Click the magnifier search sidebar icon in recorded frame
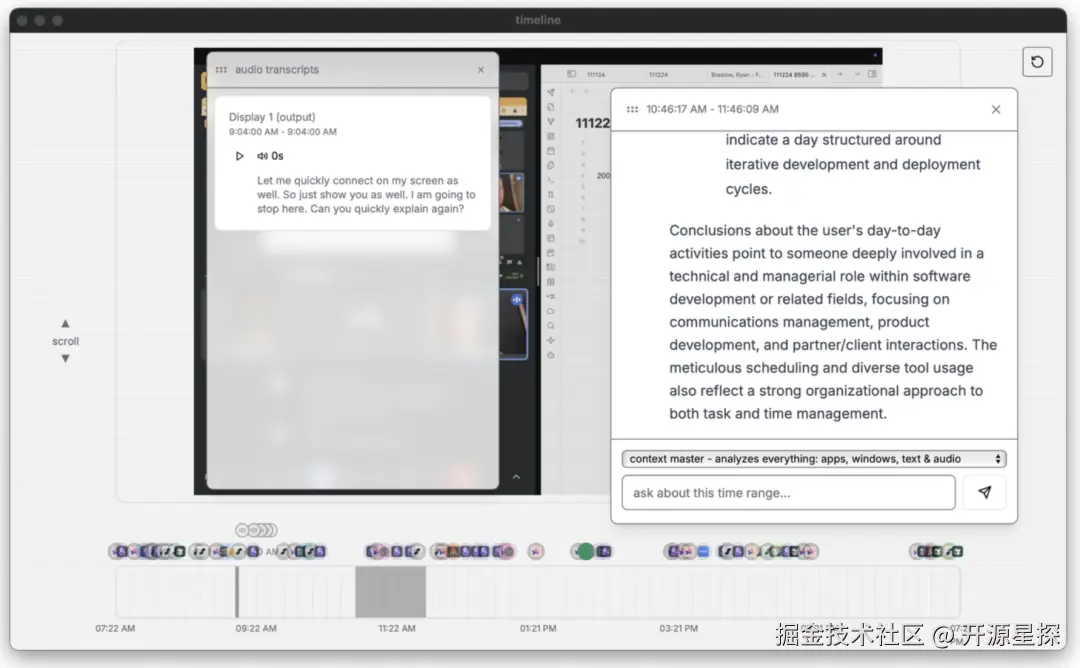Screen dimensions: 1080x668 point(550,326)
